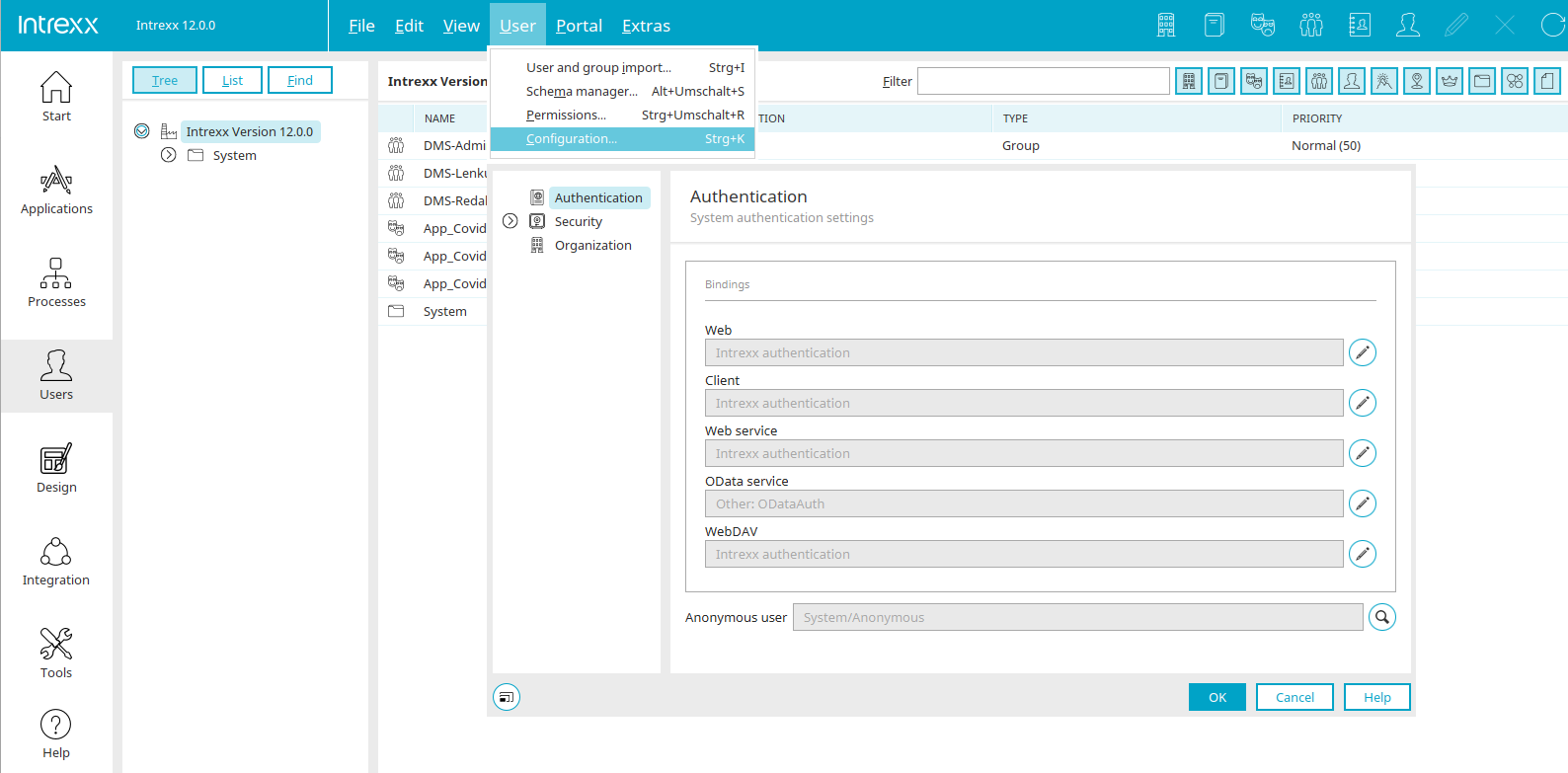
Task: Open the Start module in sidebar
Action: pos(56,97)
